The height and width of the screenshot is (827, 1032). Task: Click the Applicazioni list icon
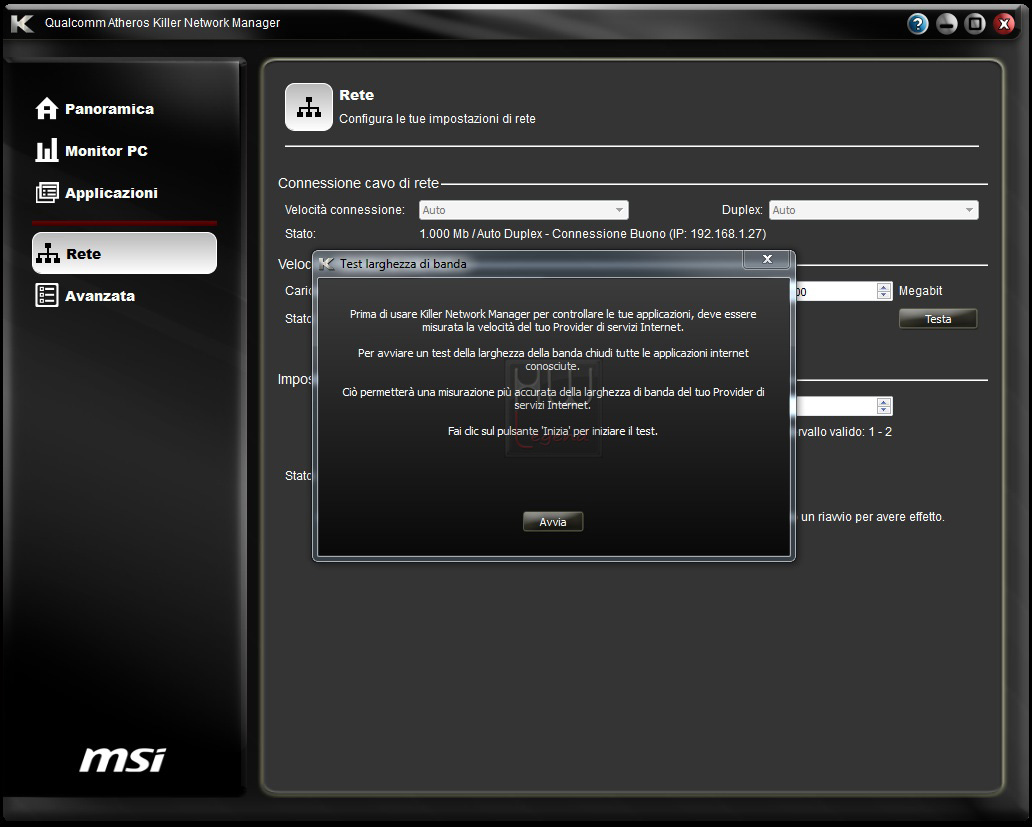point(47,193)
